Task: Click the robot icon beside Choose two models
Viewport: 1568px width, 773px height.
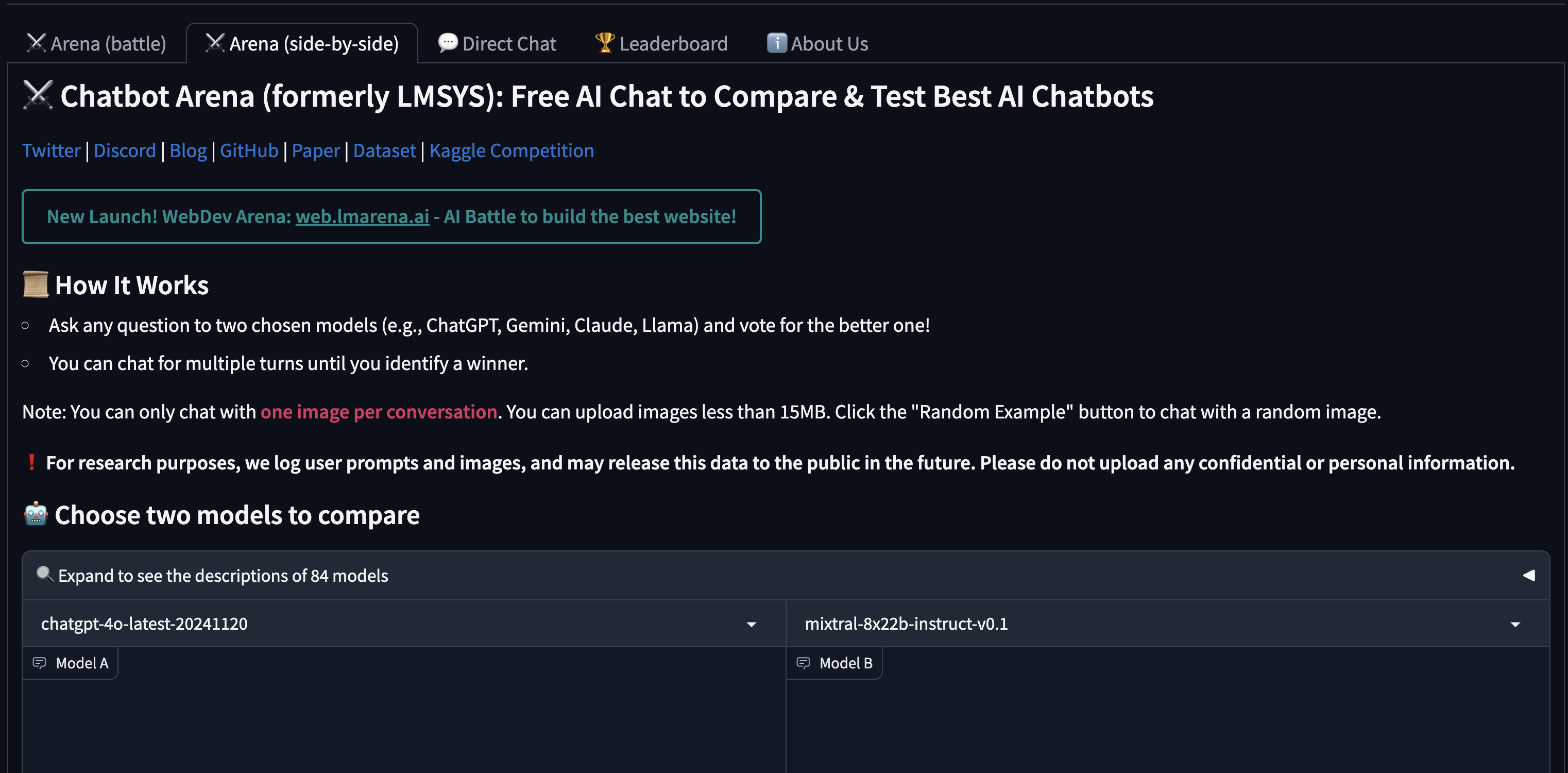Action: pyautogui.click(x=36, y=514)
